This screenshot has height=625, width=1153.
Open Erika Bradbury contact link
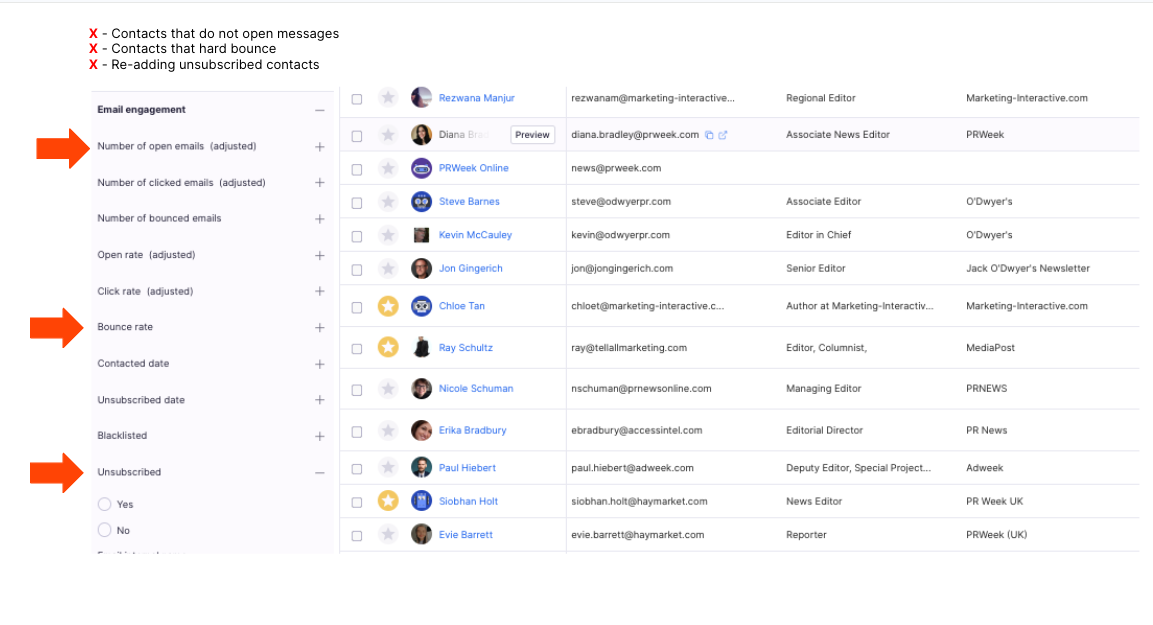tap(473, 430)
